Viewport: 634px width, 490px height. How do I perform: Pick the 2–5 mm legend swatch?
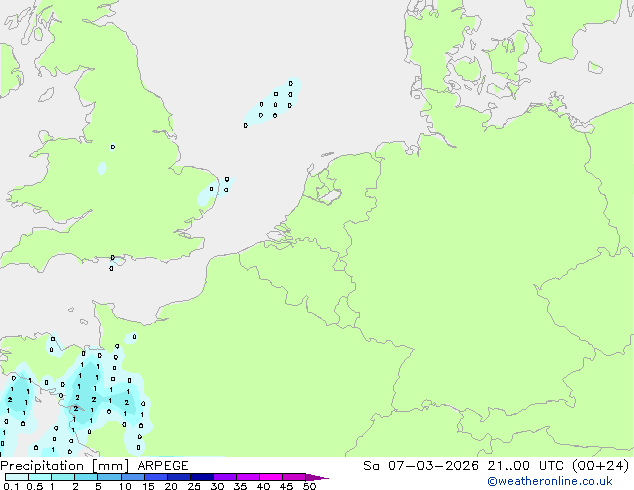click(86, 477)
